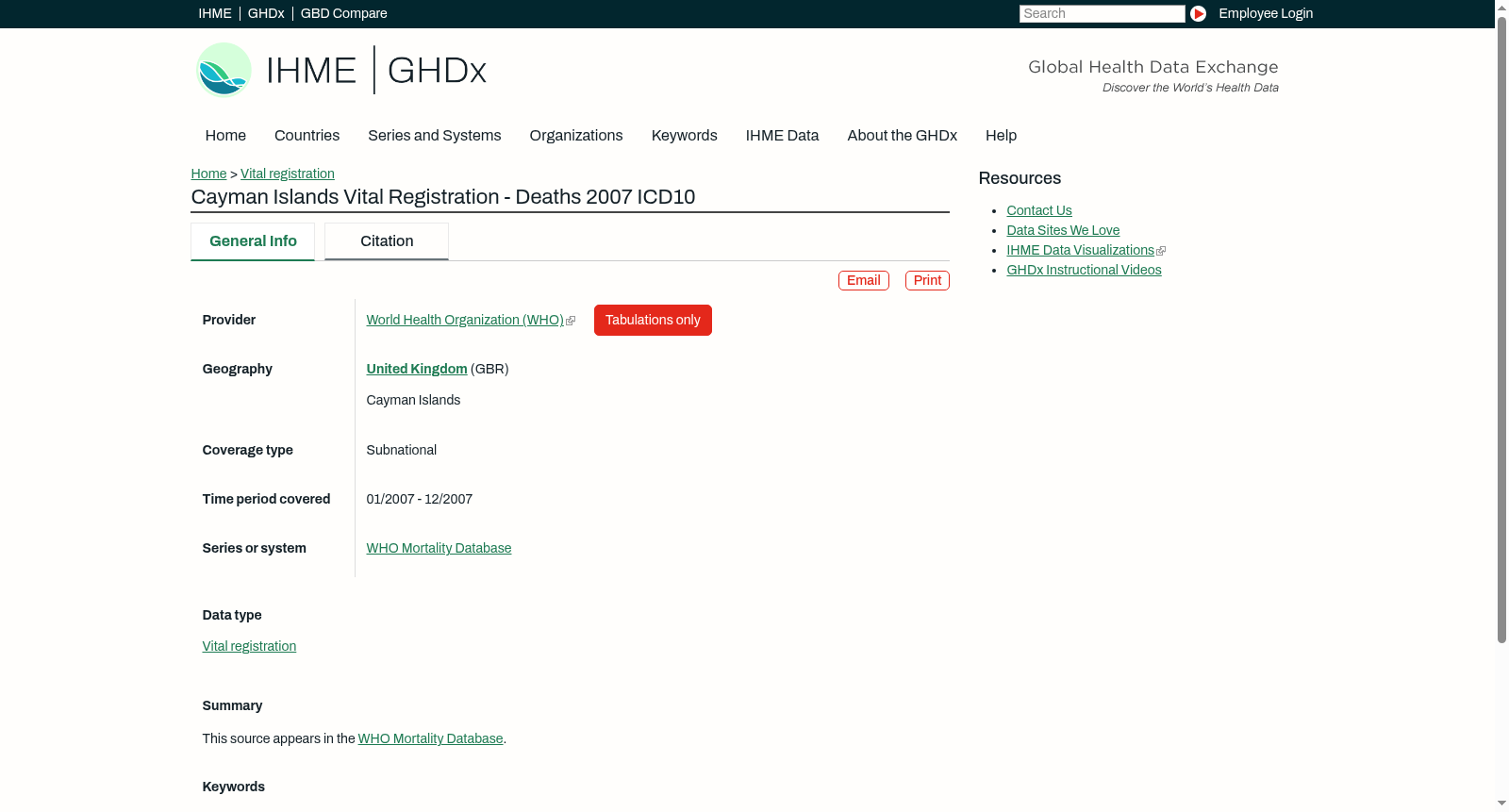Switch to the Citation tab
This screenshot has height=812, width=1509.
pos(387,241)
